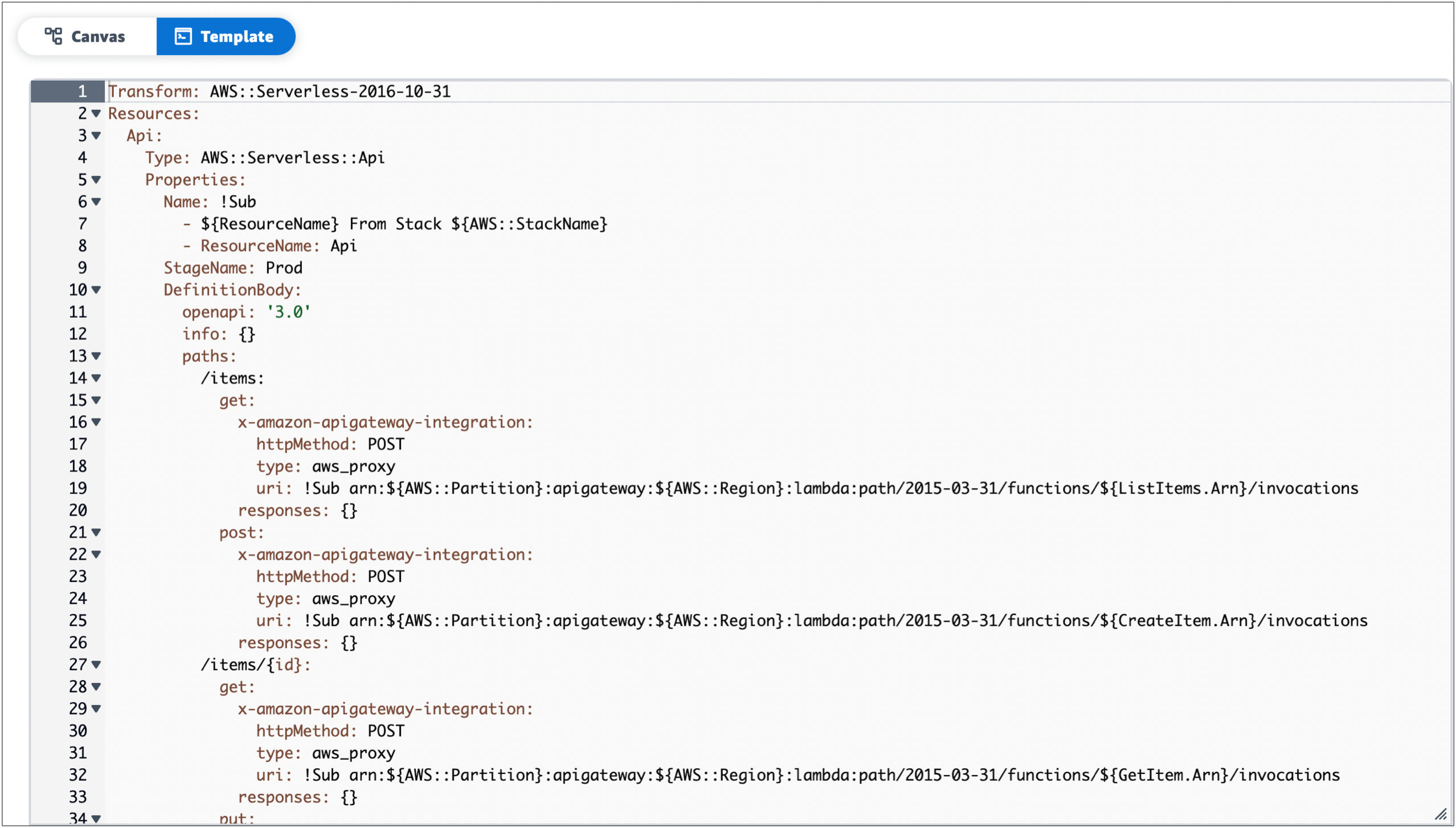Collapse the Resources section
The image size is (1456, 828).
click(96, 114)
